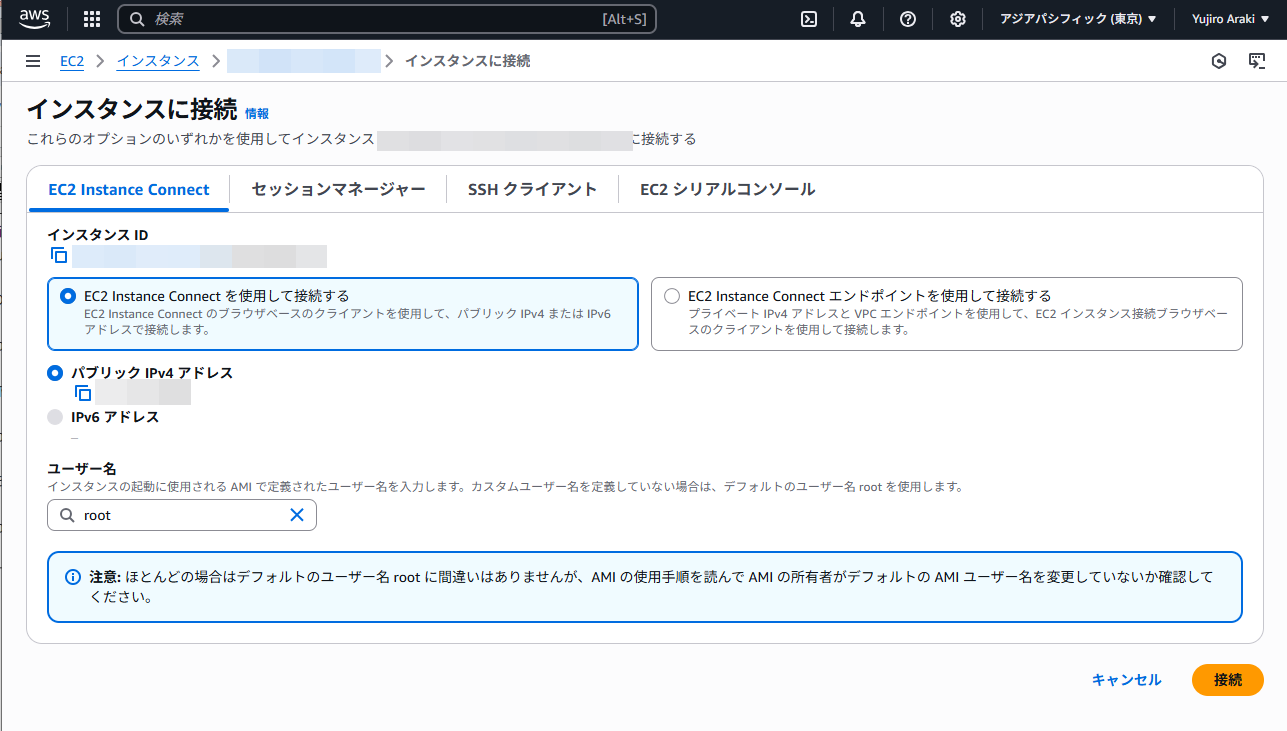Click the AWS 検索 search box
The image size is (1287, 731).
(387, 19)
